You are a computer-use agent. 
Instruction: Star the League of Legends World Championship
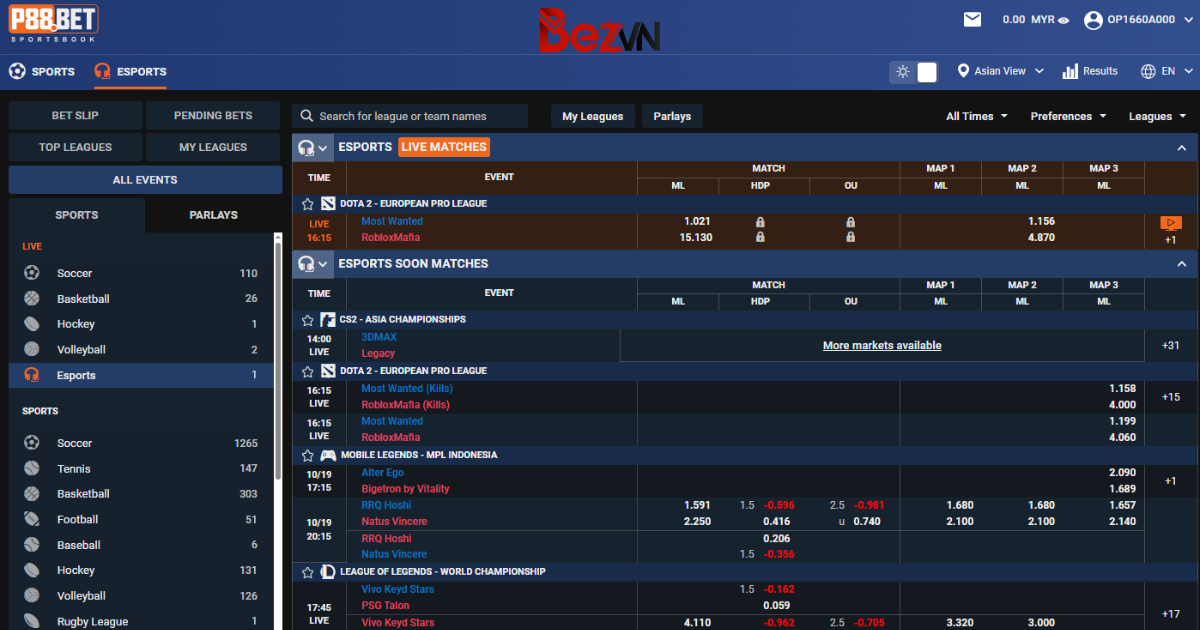coord(308,572)
